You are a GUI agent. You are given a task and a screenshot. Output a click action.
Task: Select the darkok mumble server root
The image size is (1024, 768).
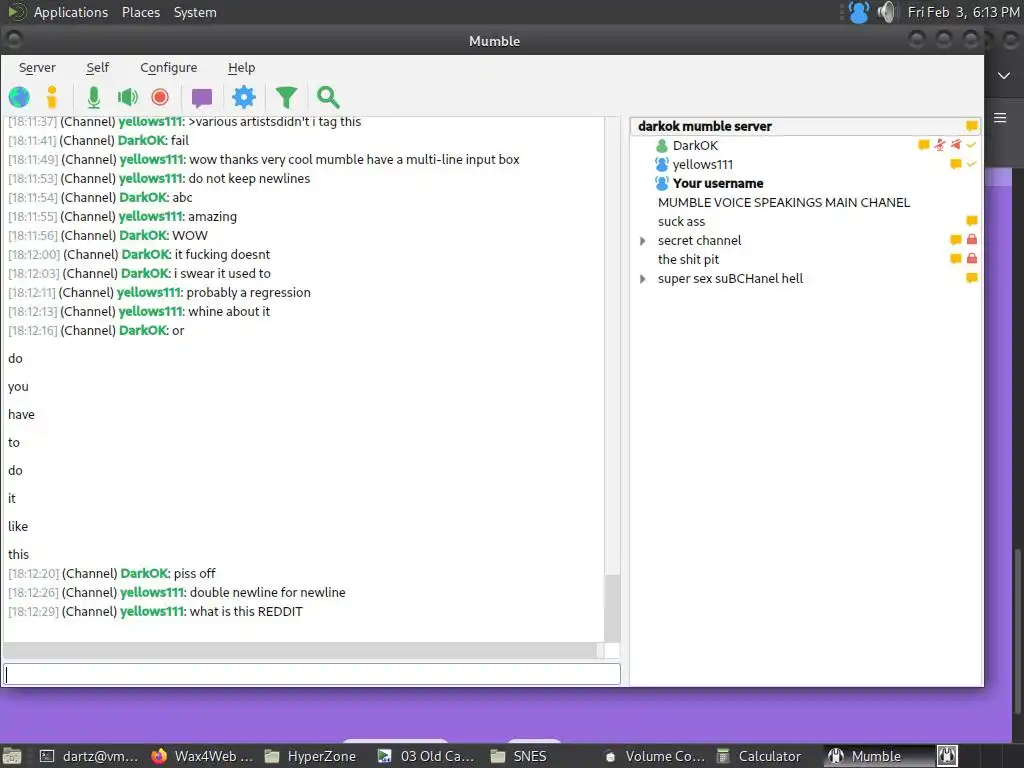coord(705,126)
